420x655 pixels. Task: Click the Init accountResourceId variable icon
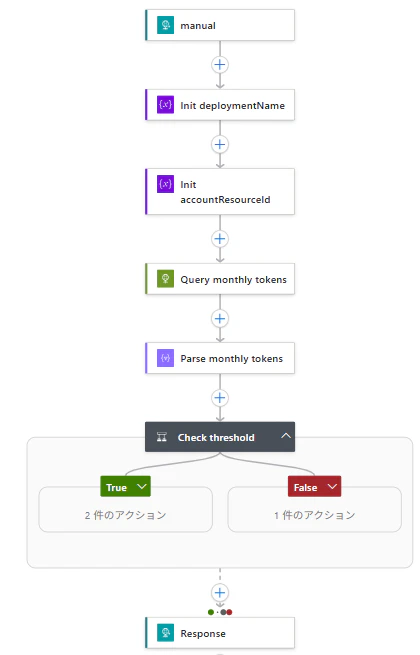[165, 184]
